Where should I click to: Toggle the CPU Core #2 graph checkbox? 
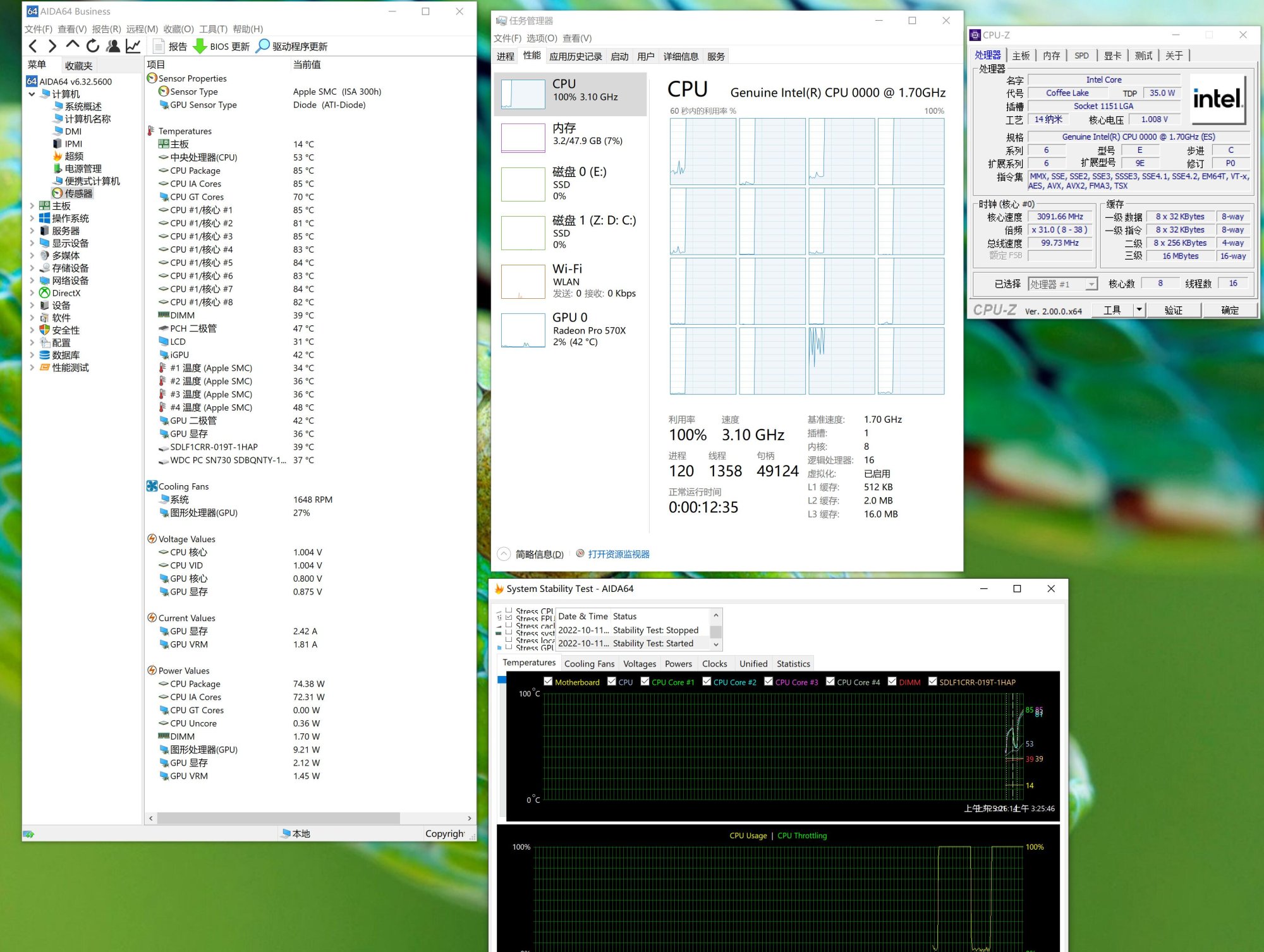pos(707,682)
